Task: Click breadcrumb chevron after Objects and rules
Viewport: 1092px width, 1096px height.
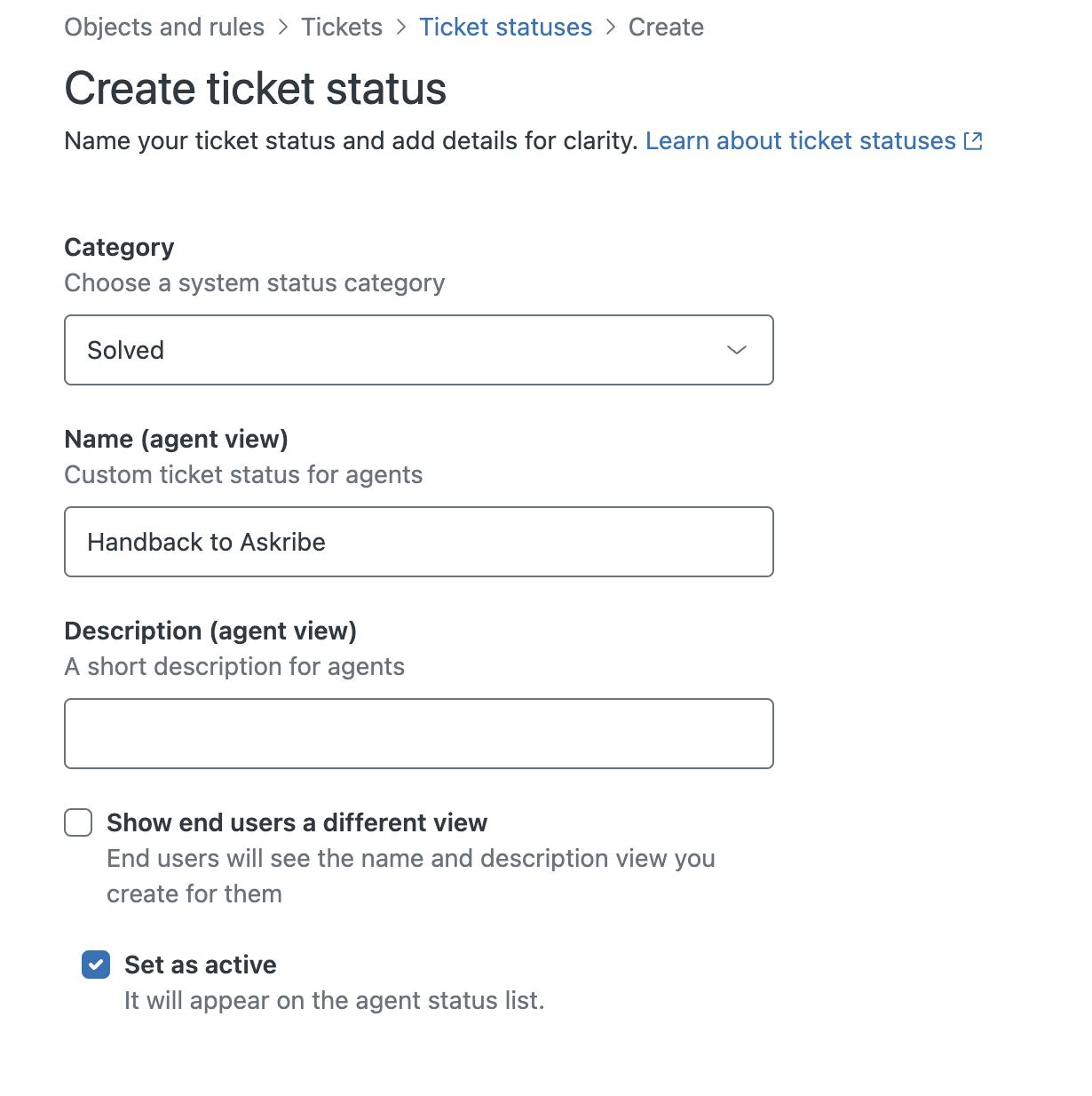Action: (x=283, y=28)
